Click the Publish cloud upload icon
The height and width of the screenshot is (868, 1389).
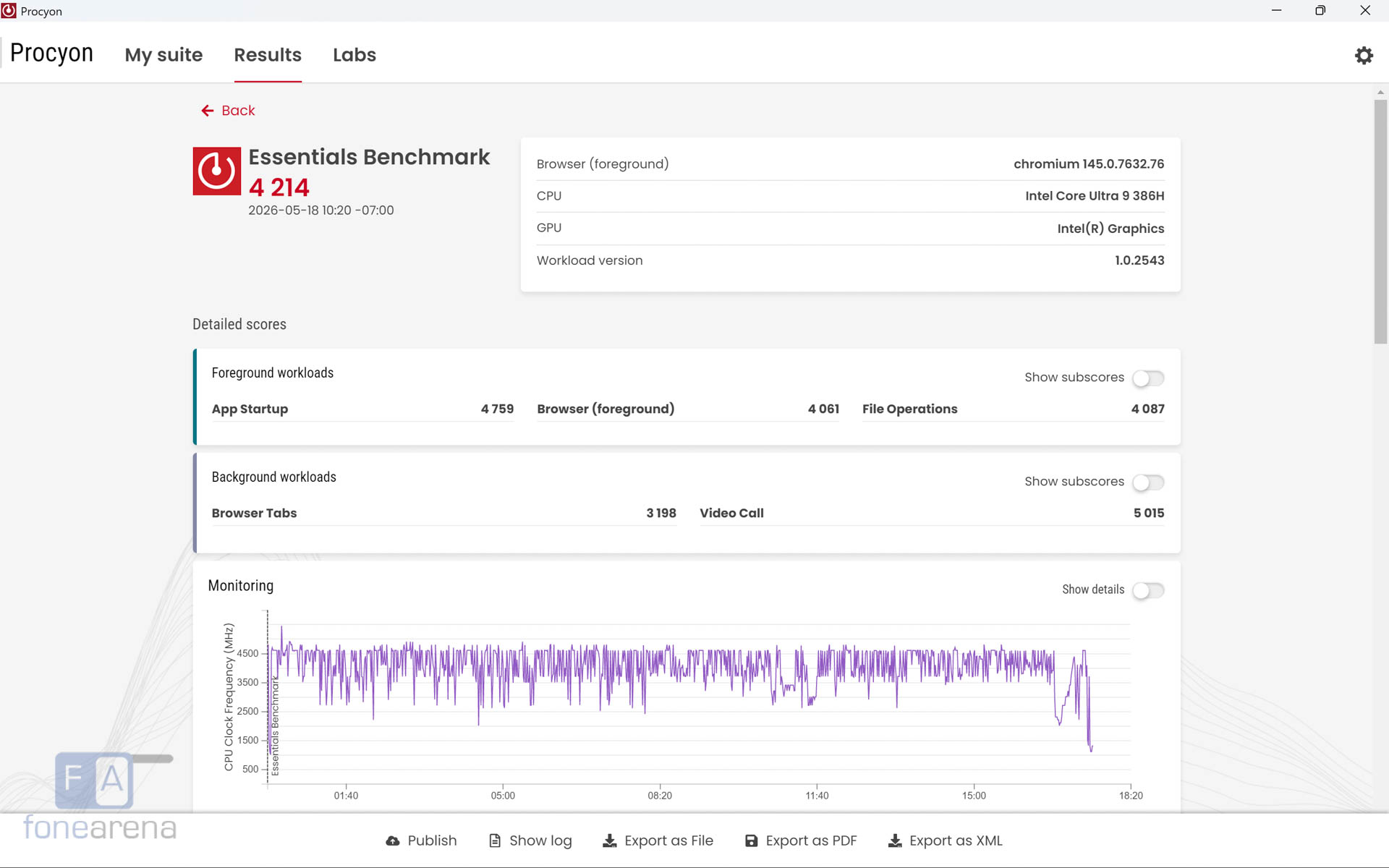393,841
